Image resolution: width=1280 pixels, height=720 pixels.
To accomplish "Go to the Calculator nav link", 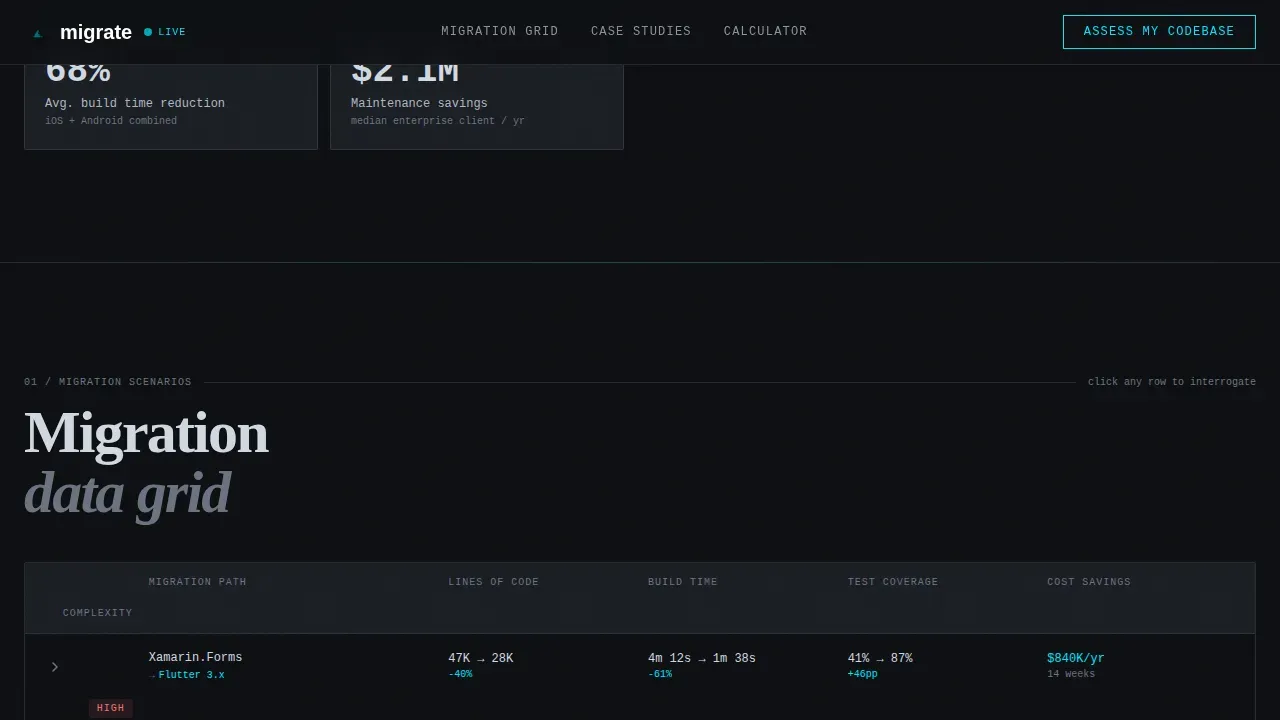I will (765, 31).
